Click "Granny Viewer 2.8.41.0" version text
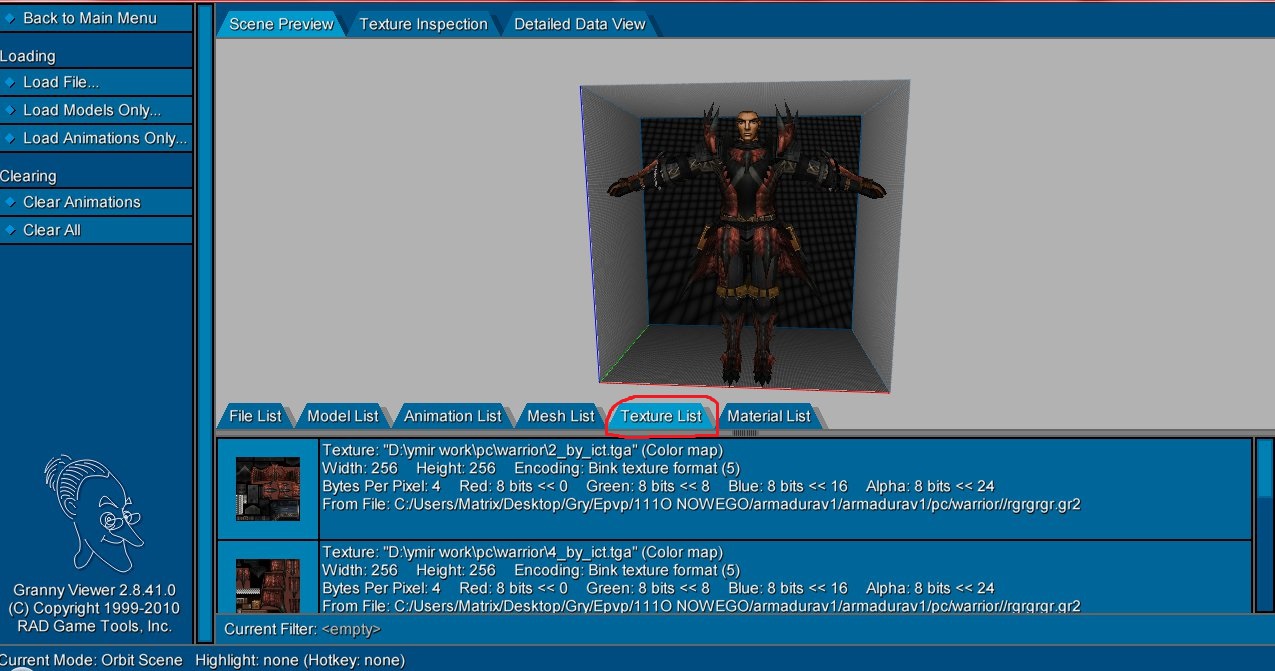Image resolution: width=1275 pixels, height=671 pixels. click(x=94, y=590)
